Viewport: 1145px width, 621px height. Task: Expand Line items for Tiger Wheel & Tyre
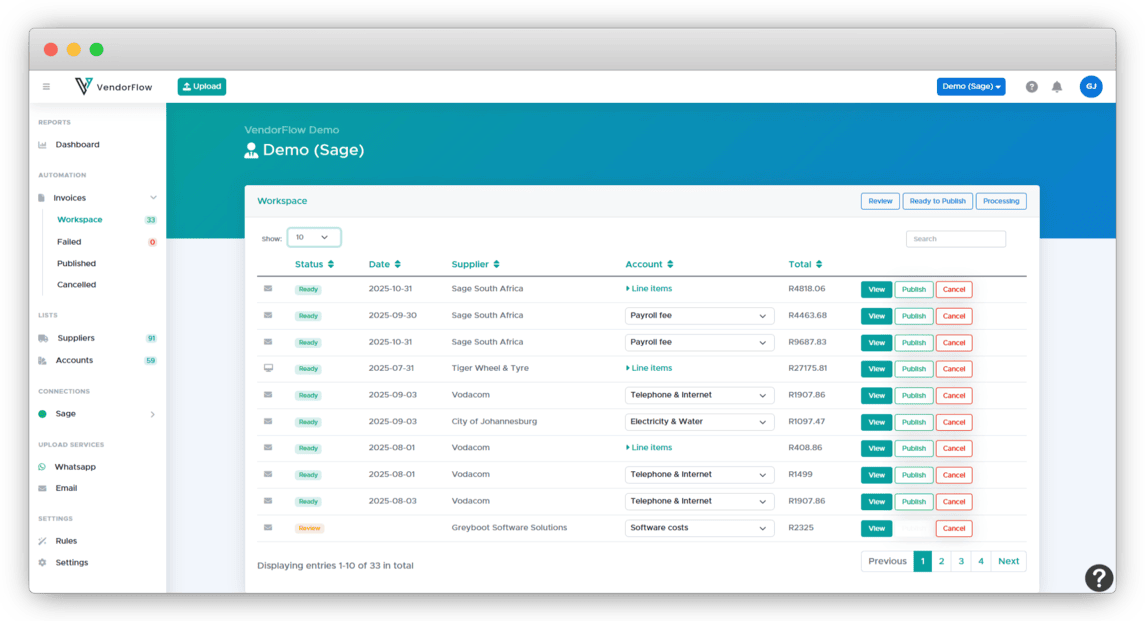click(650, 368)
